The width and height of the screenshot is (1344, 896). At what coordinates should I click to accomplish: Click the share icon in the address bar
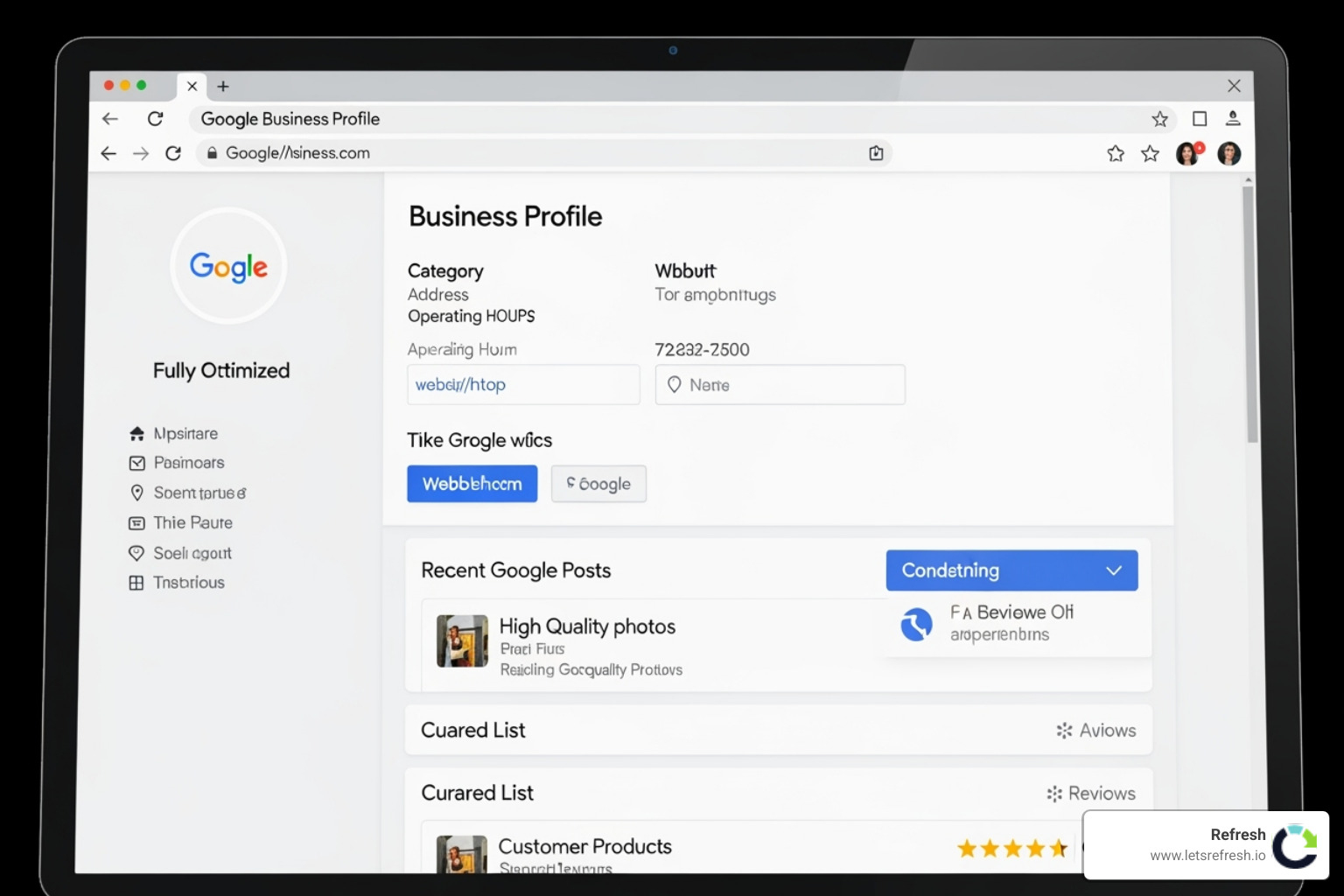[876, 153]
